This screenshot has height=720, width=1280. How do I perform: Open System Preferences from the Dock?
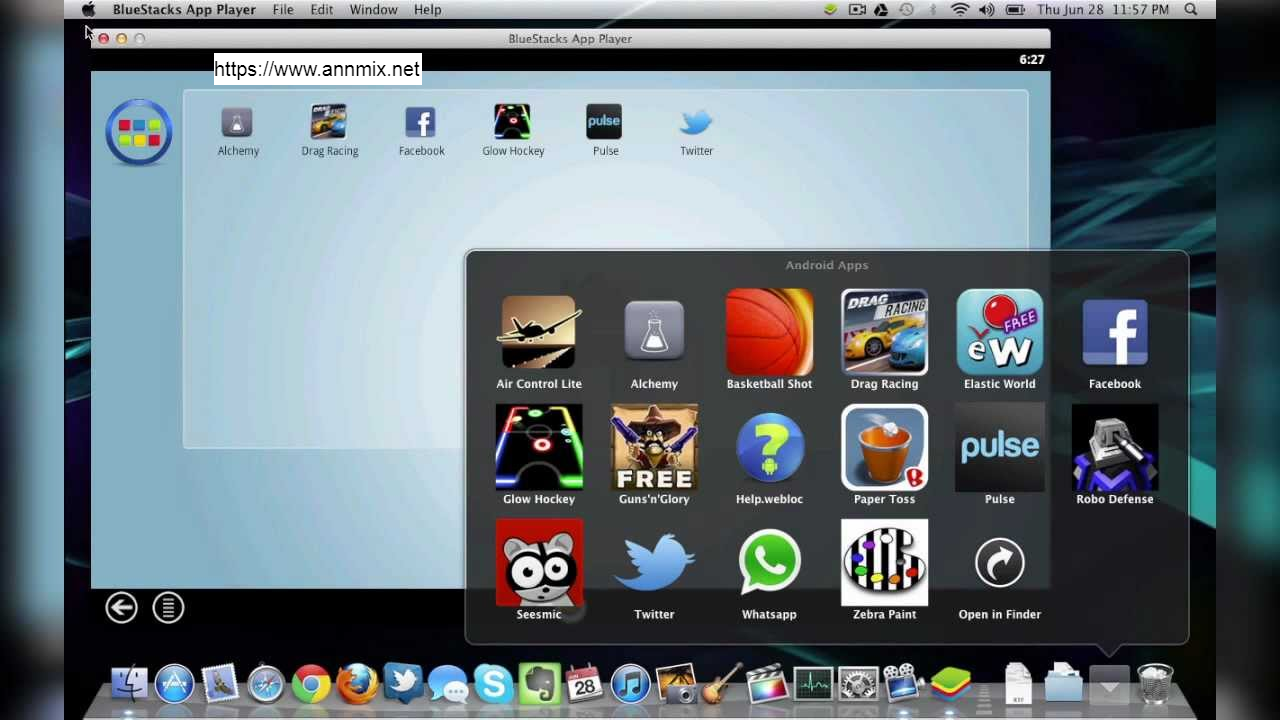858,684
